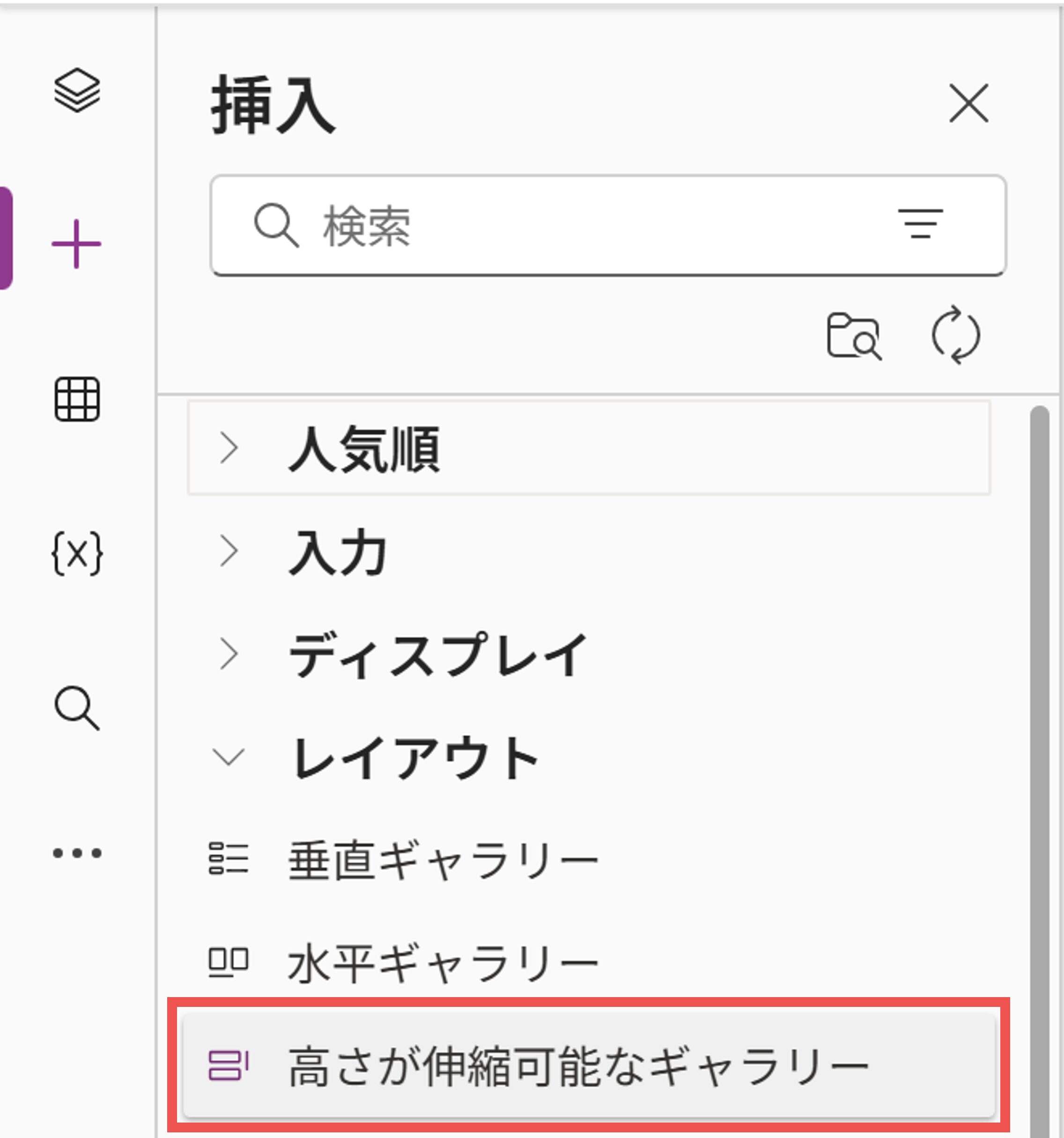Open the filter icon in search box
The width and height of the screenshot is (1064, 1138).
(x=920, y=224)
